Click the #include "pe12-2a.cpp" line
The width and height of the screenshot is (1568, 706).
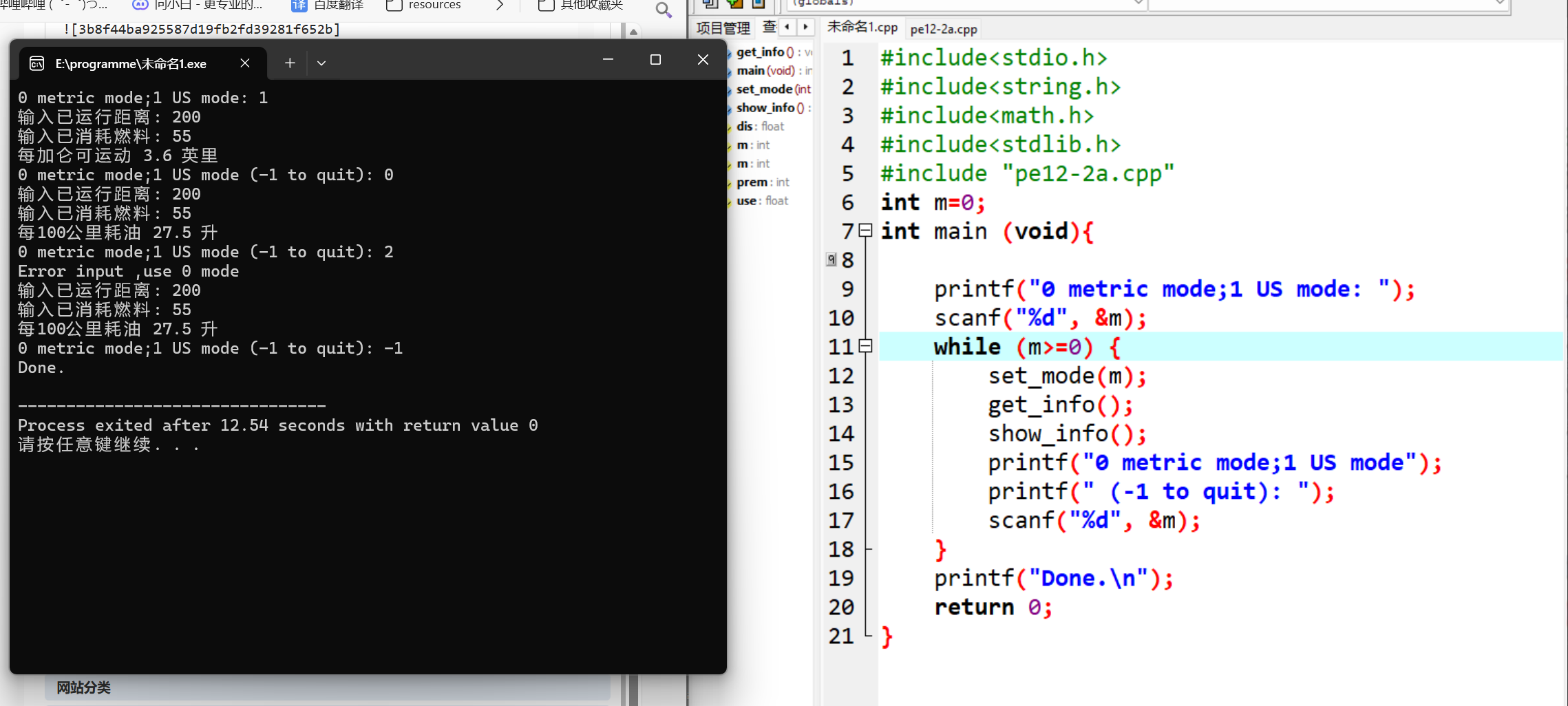(1027, 173)
